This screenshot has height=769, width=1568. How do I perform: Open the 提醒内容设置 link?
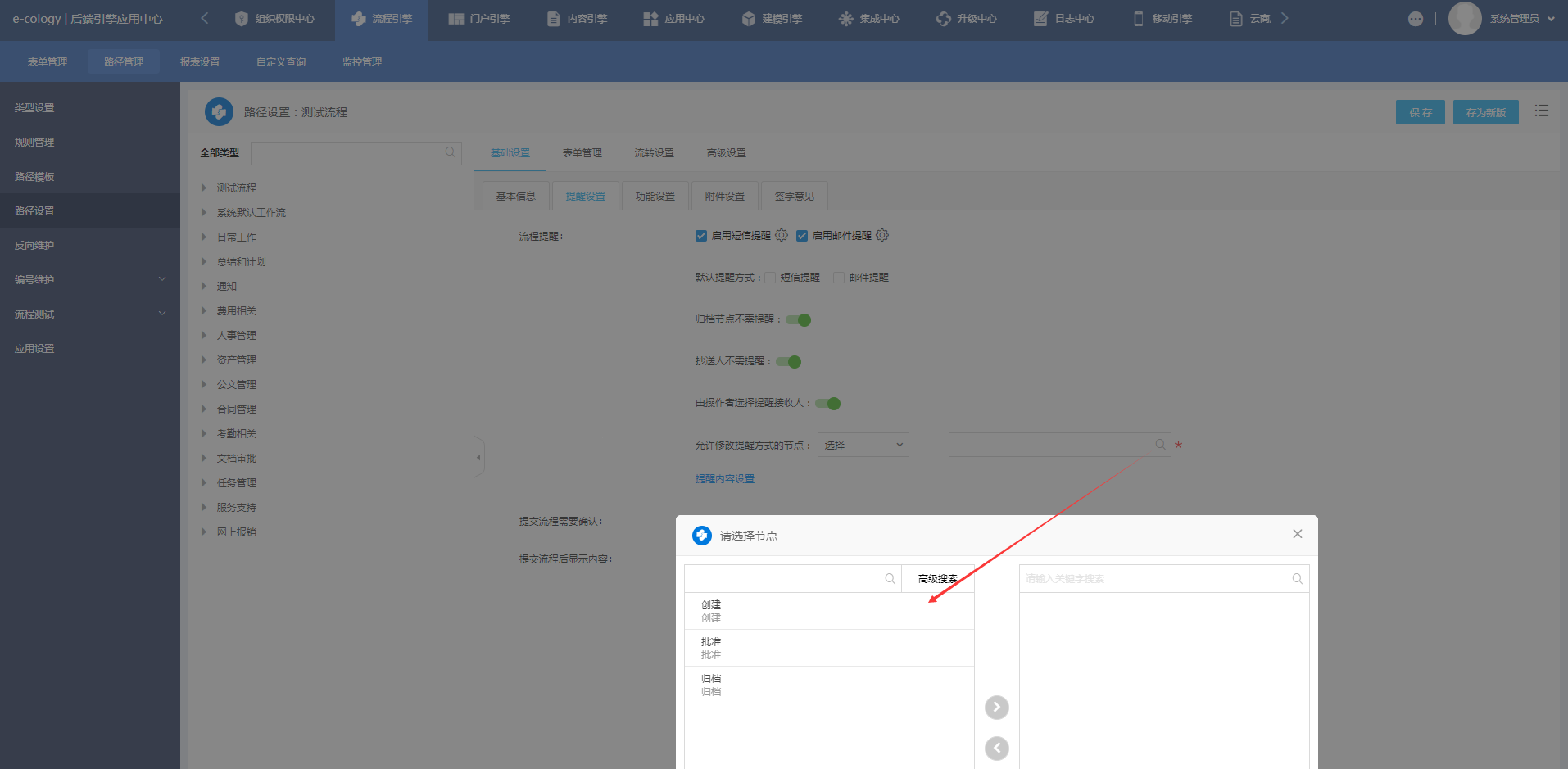click(725, 479)
